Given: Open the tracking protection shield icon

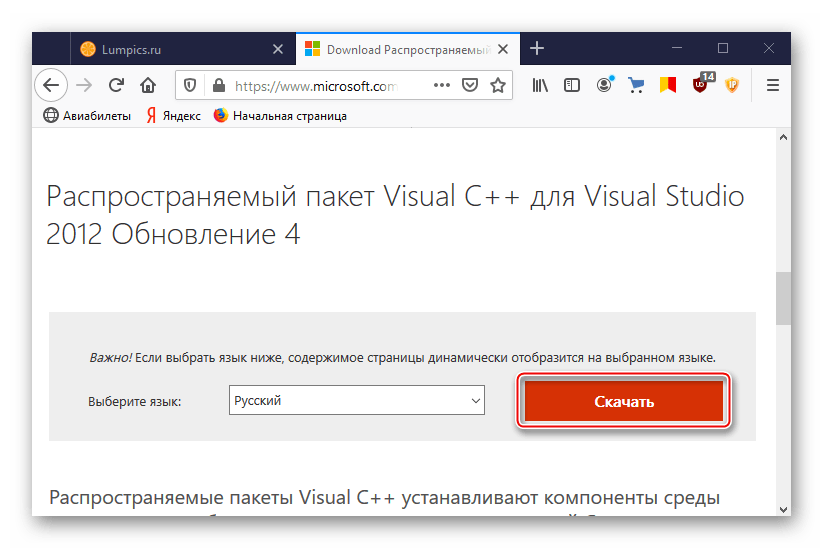Looking at the screenshot, I should (x=190, y=85).
